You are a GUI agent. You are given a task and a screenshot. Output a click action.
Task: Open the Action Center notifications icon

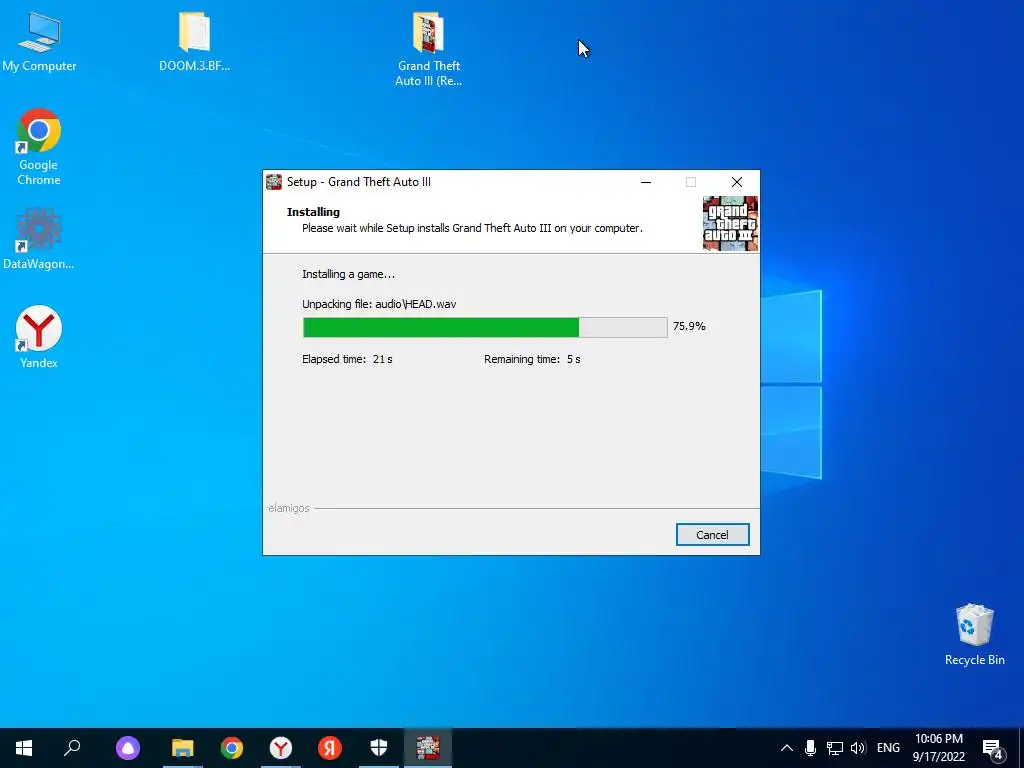coord(992,749)
